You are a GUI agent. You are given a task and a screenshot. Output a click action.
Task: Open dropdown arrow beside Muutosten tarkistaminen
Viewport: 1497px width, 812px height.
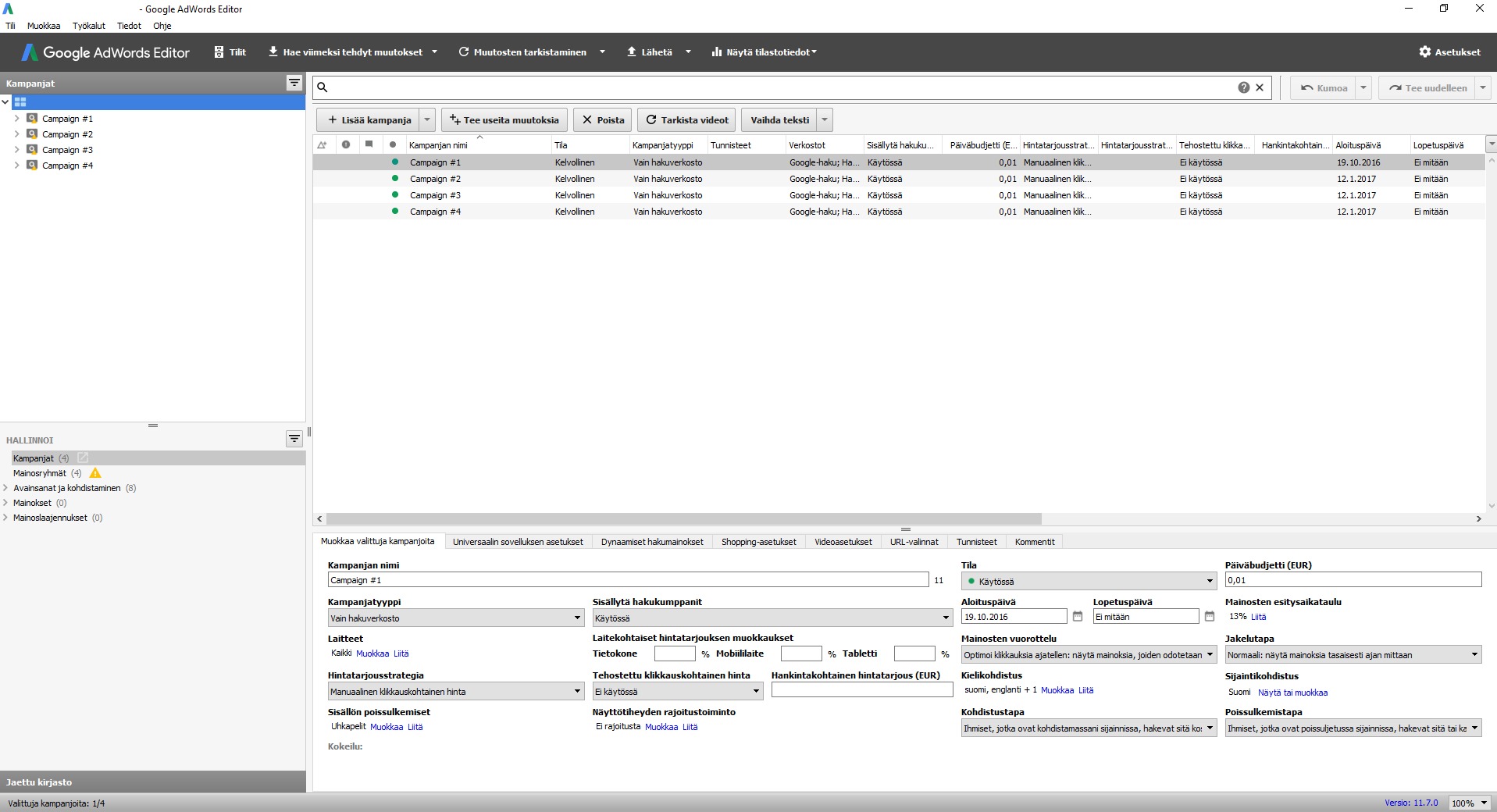(602, 52)
